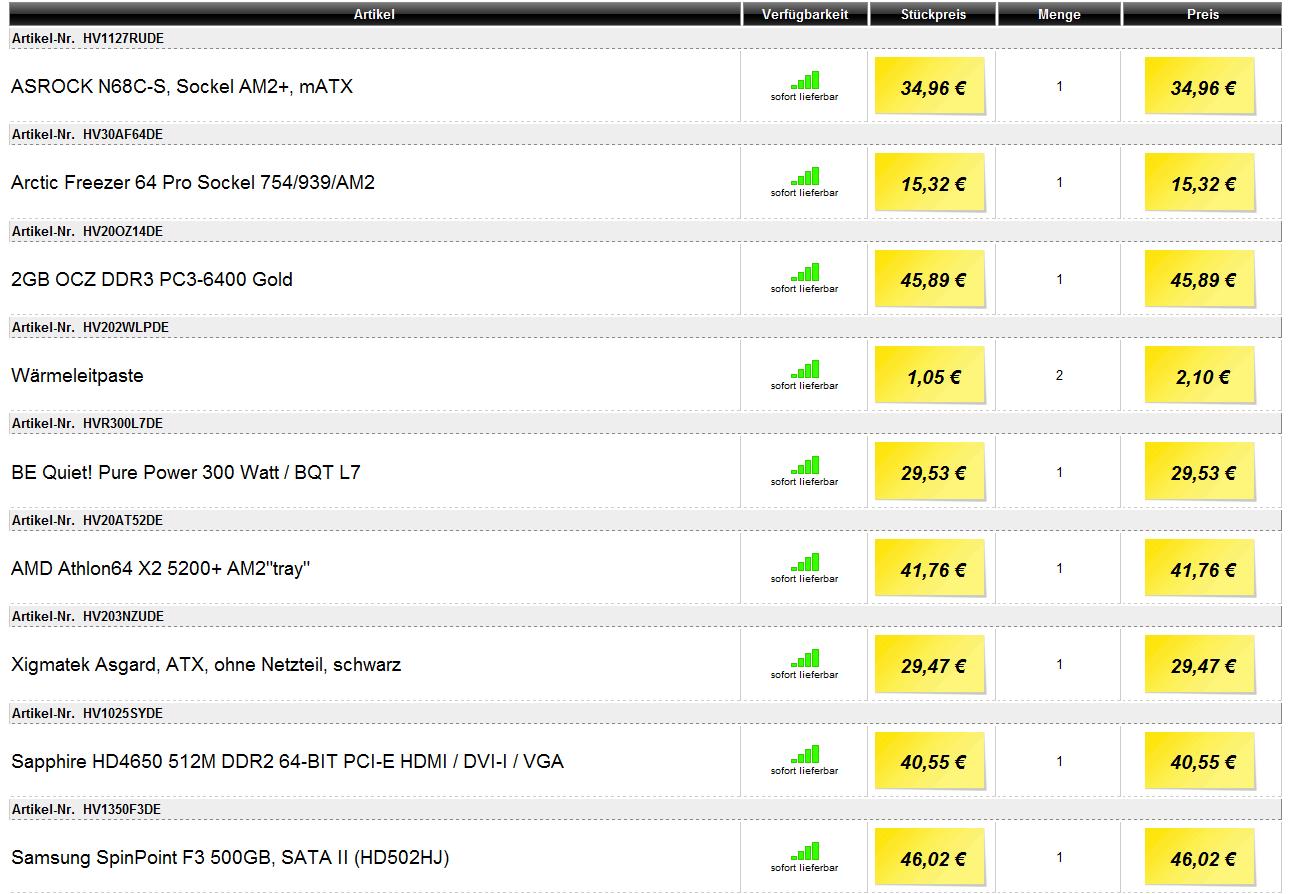Click the 40,55 € value under Stückpreis
1289x894 pixels.
click(933, 763)
